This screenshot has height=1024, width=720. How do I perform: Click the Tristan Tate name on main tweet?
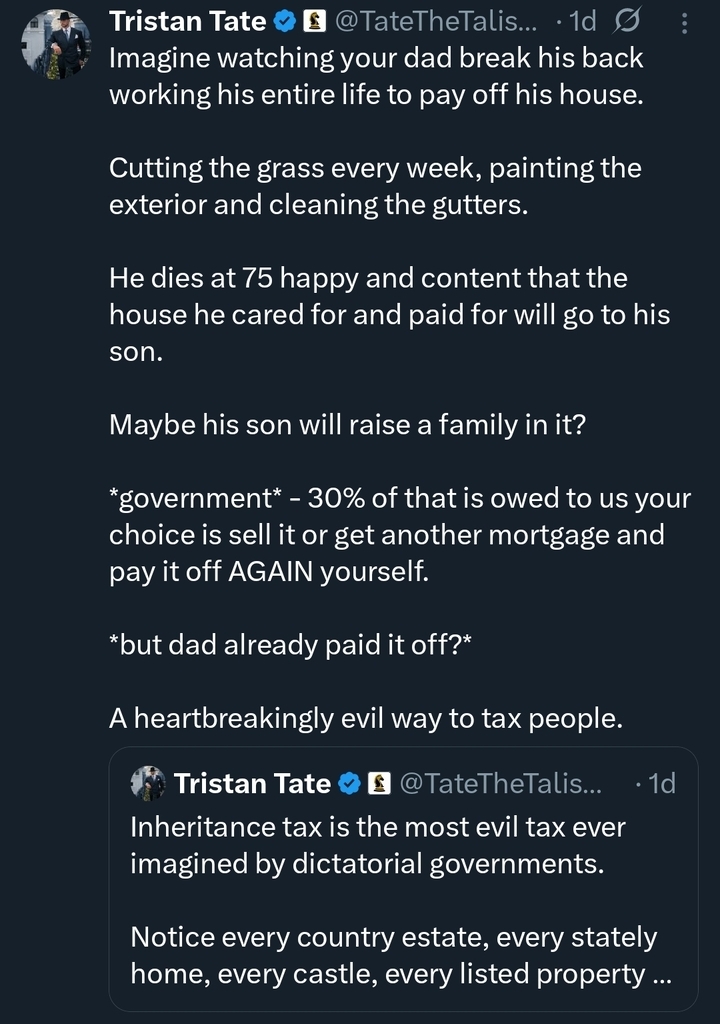188,20
